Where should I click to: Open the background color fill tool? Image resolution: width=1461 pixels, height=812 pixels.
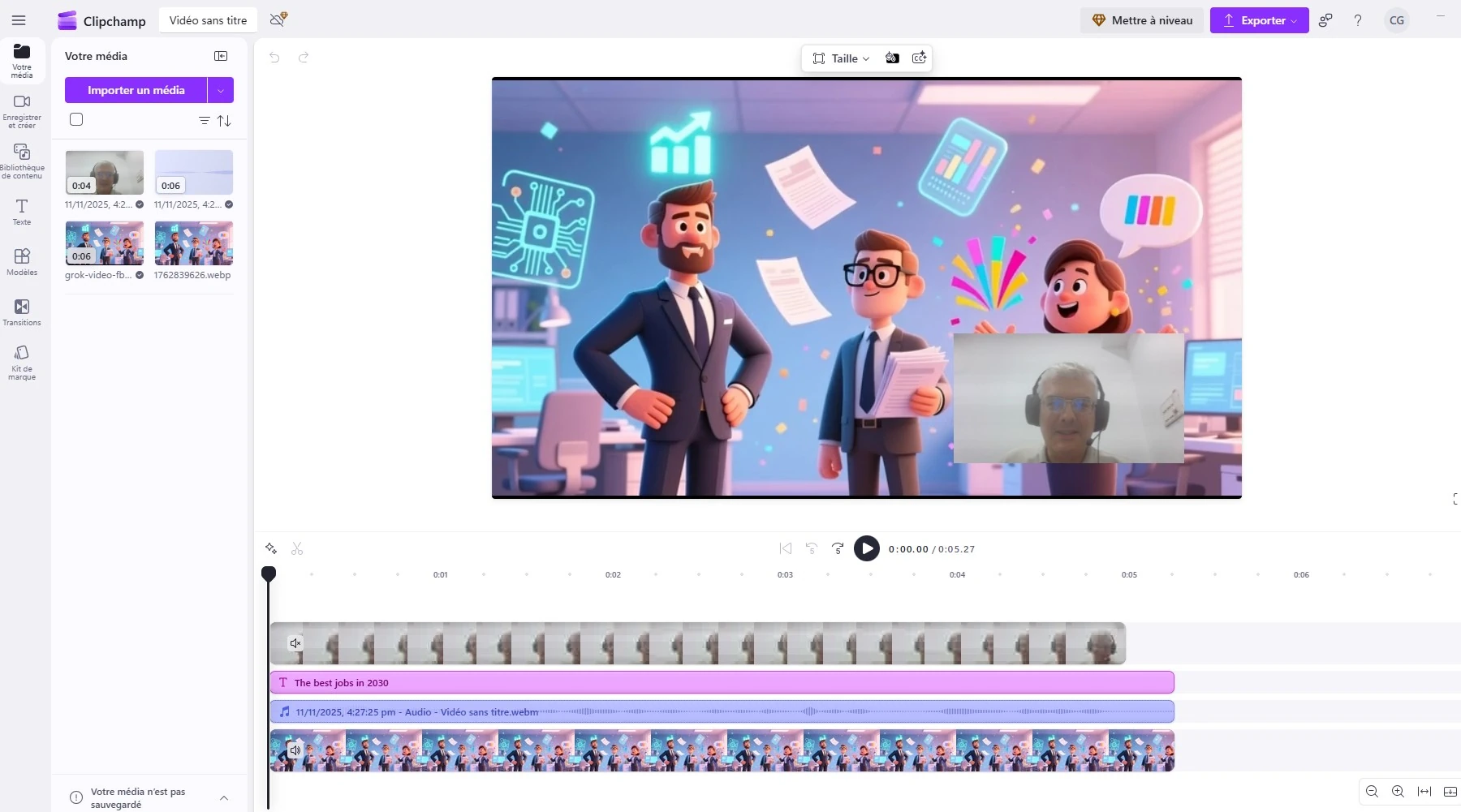[x=893, y=58]
